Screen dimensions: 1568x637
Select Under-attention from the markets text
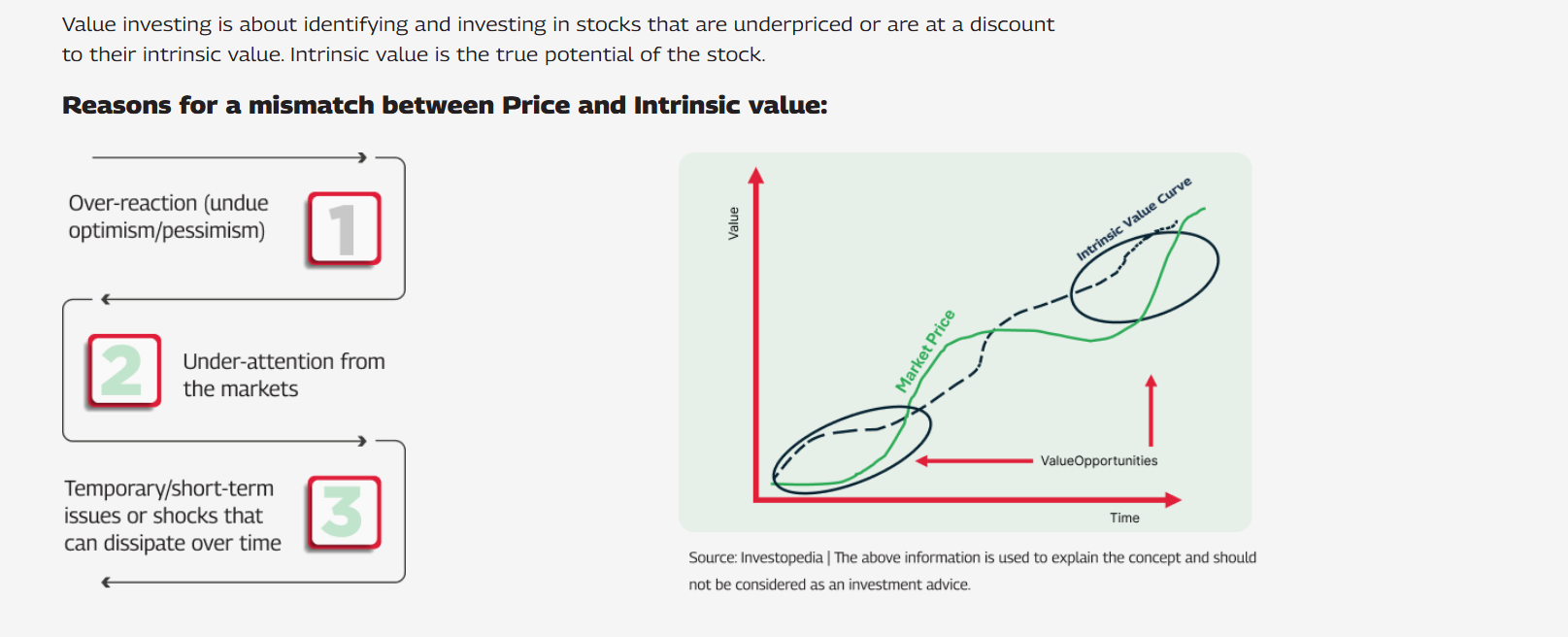tap(284, 375)
